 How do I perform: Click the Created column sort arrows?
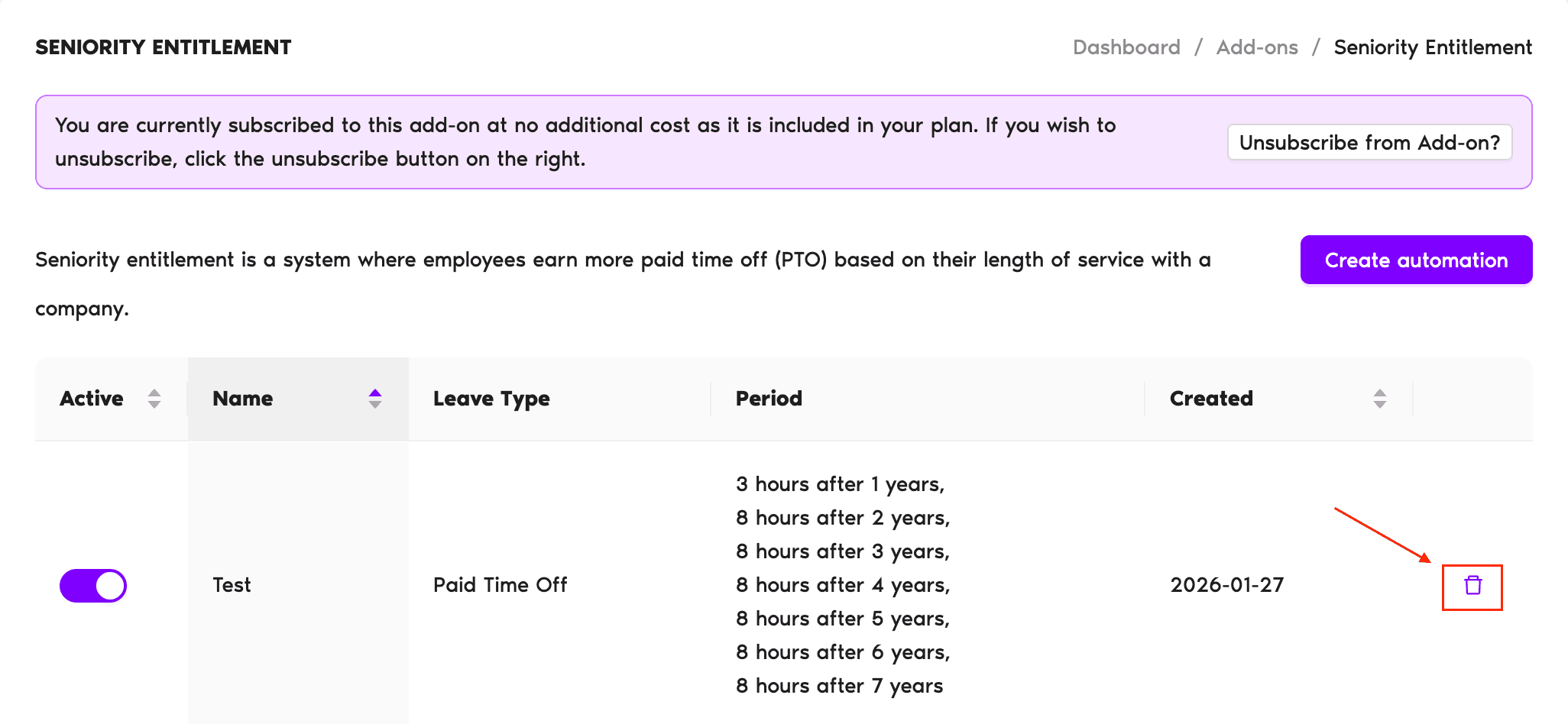click(x=1379, y=399)
